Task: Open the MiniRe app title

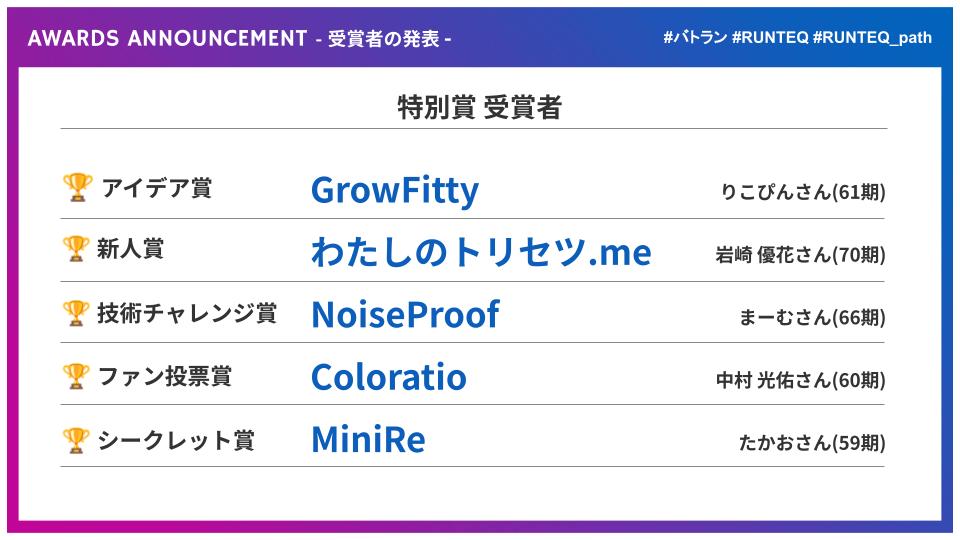Action: (368, 440)
